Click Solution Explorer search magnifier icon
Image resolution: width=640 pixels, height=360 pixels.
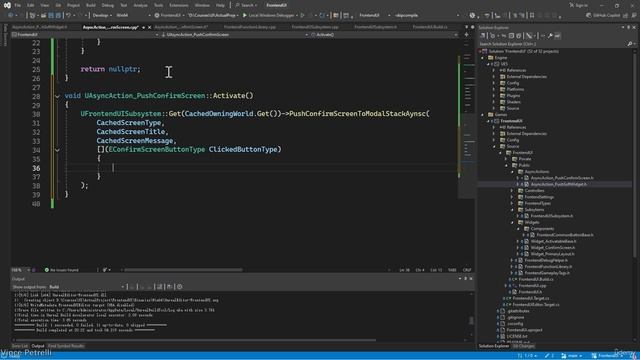tap(629, 44)
